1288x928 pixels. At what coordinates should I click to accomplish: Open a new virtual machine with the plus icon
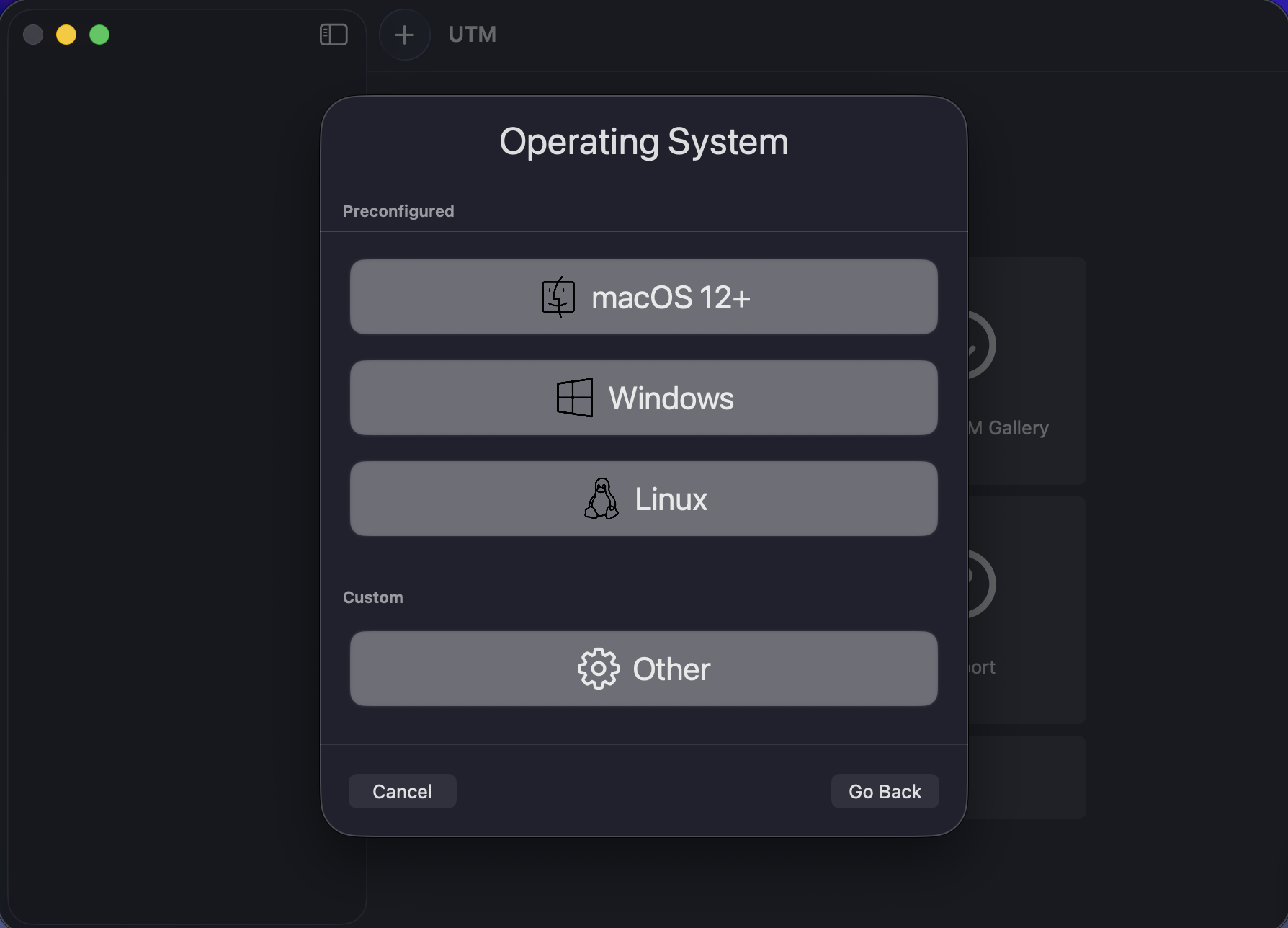pos(404,35)
